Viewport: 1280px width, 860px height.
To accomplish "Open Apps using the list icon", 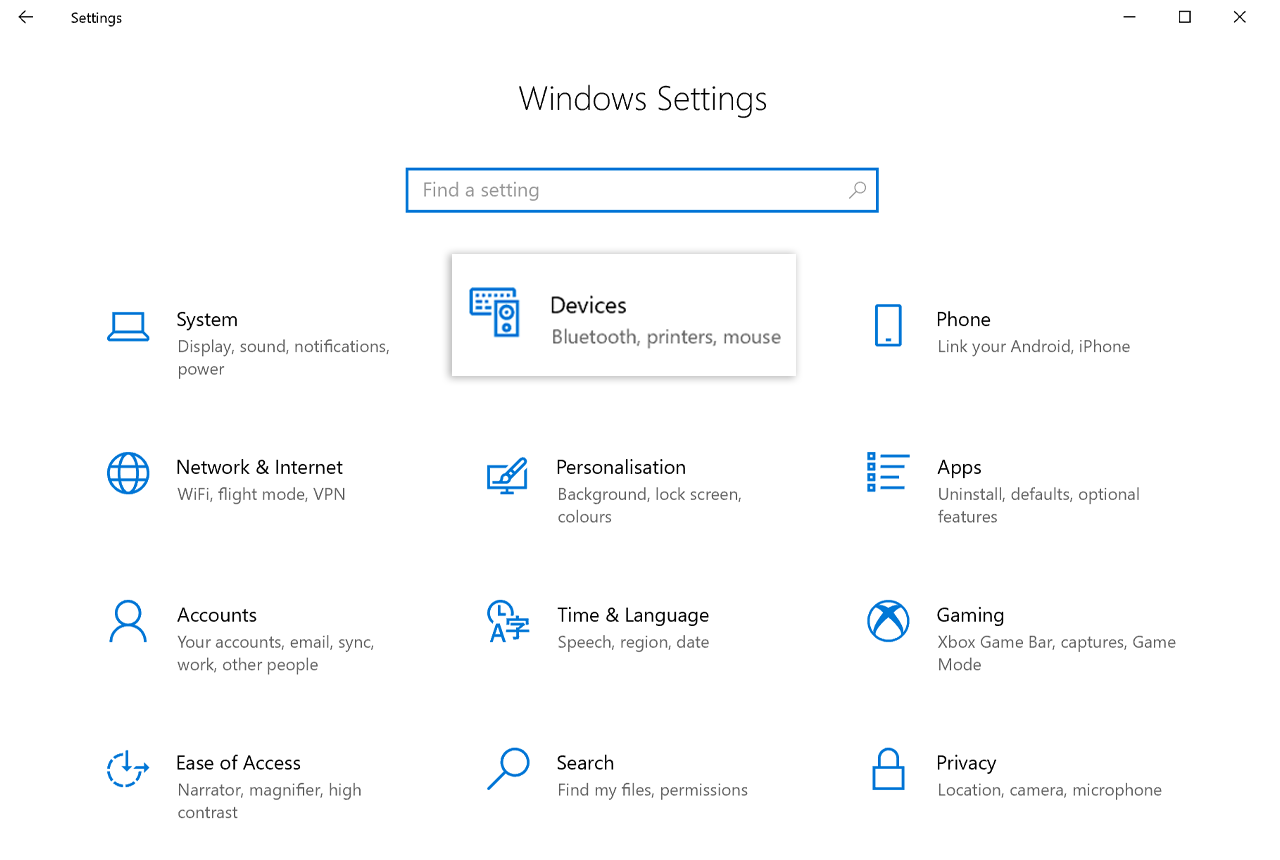I will (887, 472).
